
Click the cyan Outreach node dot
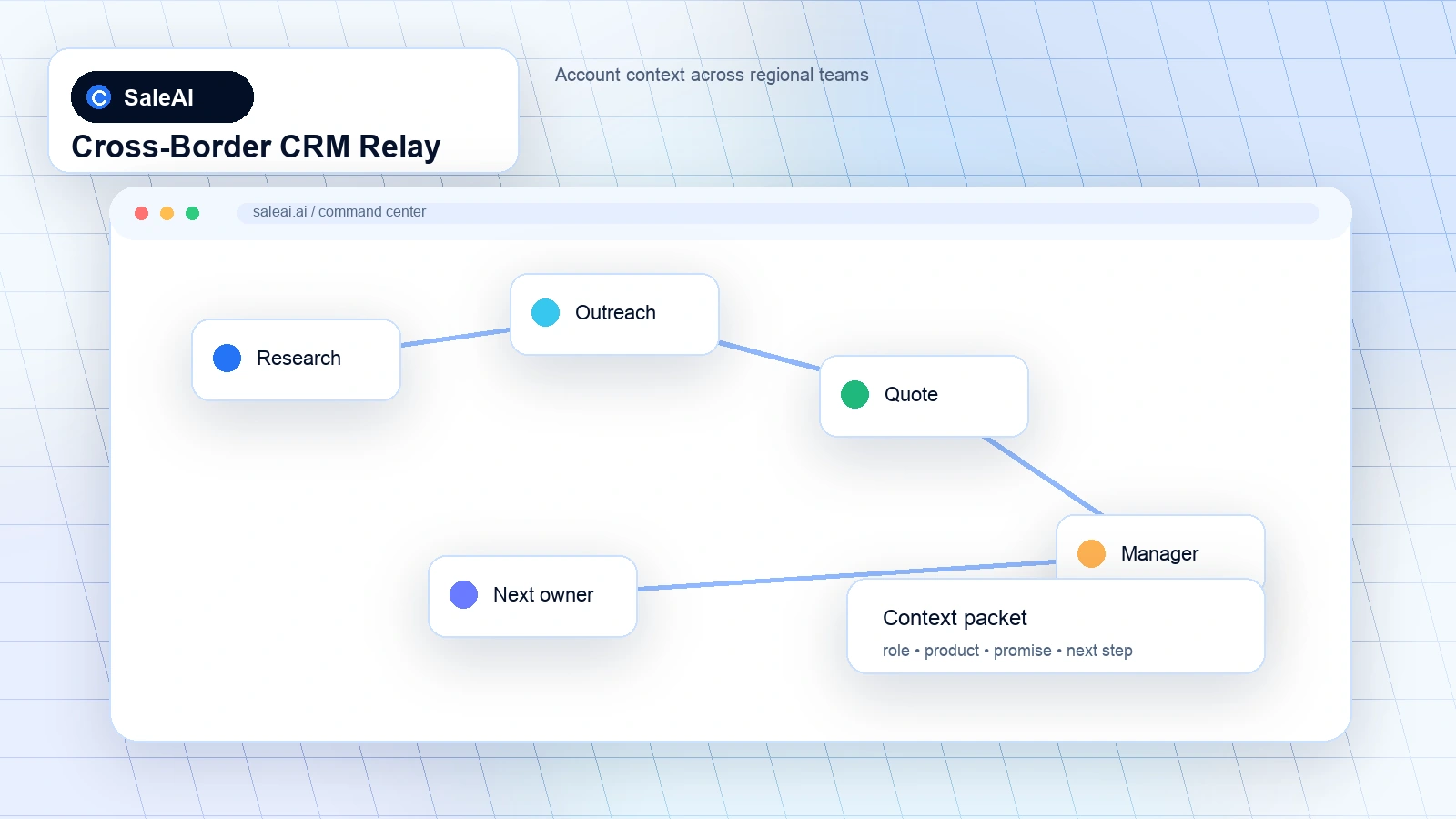click(x=545, y=312)
